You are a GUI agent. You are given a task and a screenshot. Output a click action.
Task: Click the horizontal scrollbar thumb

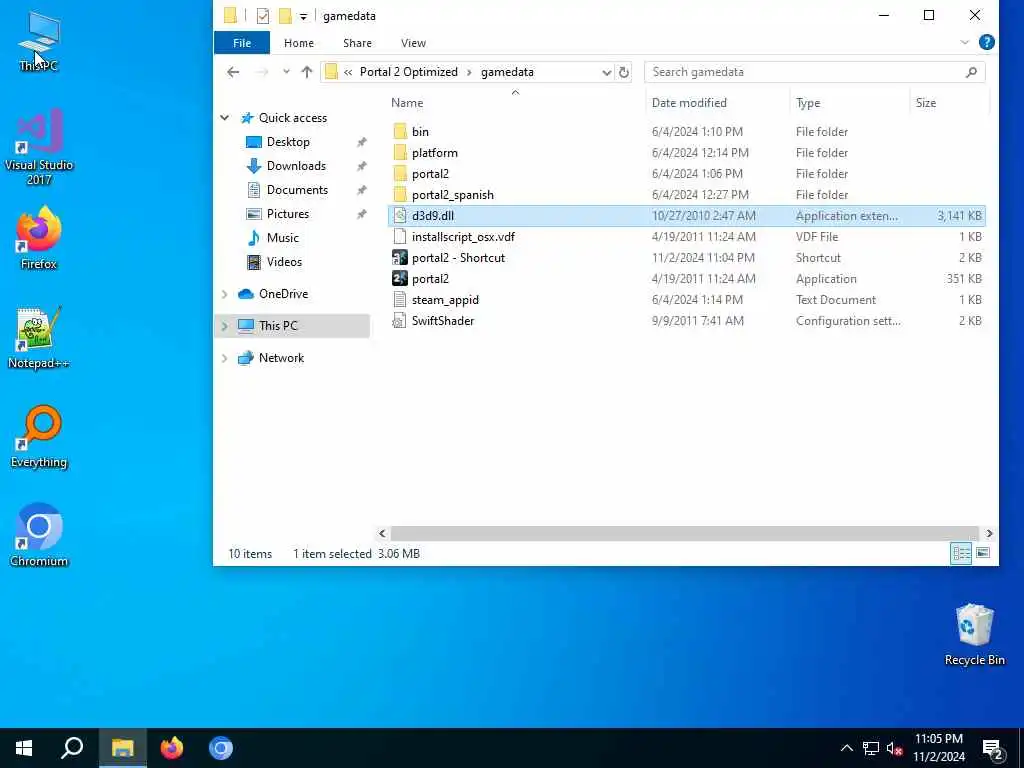(x=684, y=534)
